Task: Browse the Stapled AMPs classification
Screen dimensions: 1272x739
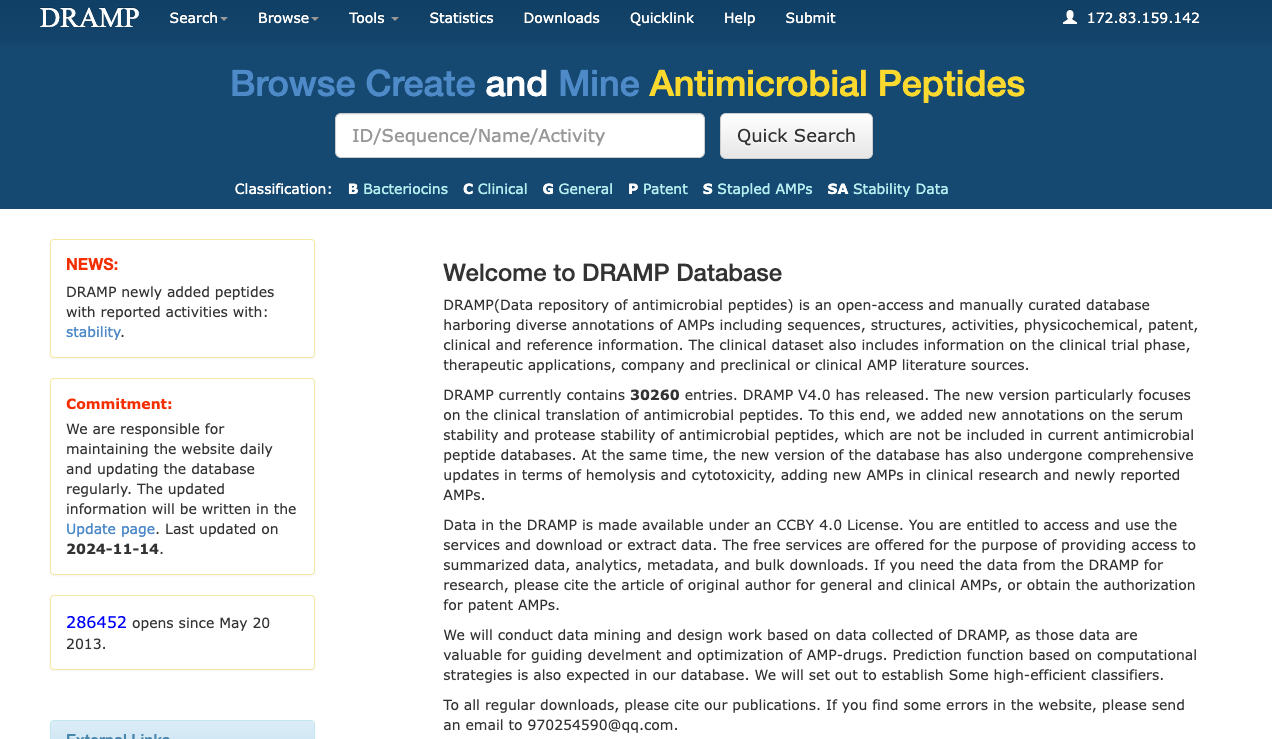Action: 764,189
